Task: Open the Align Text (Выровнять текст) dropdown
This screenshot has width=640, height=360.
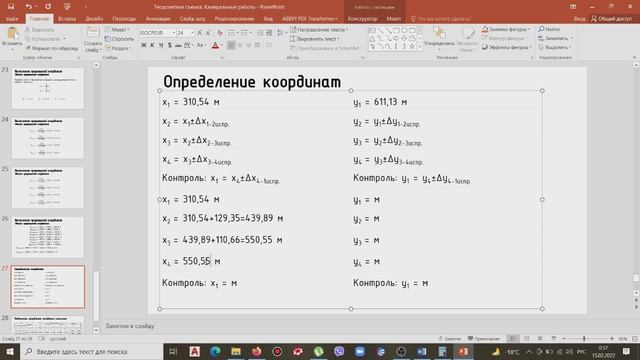Action: (315, 39)
